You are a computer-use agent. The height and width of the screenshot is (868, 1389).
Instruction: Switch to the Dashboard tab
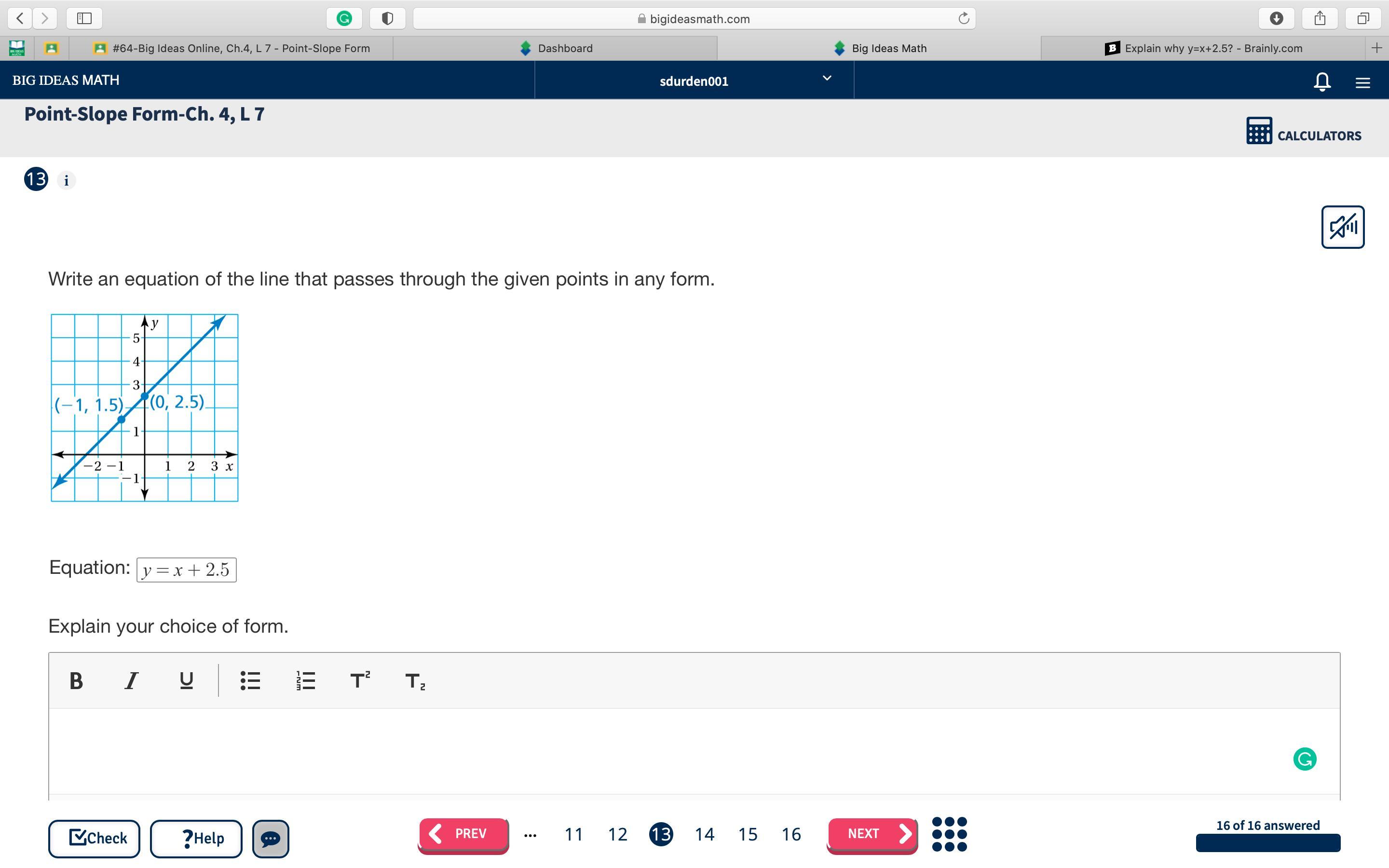(556, 48)
